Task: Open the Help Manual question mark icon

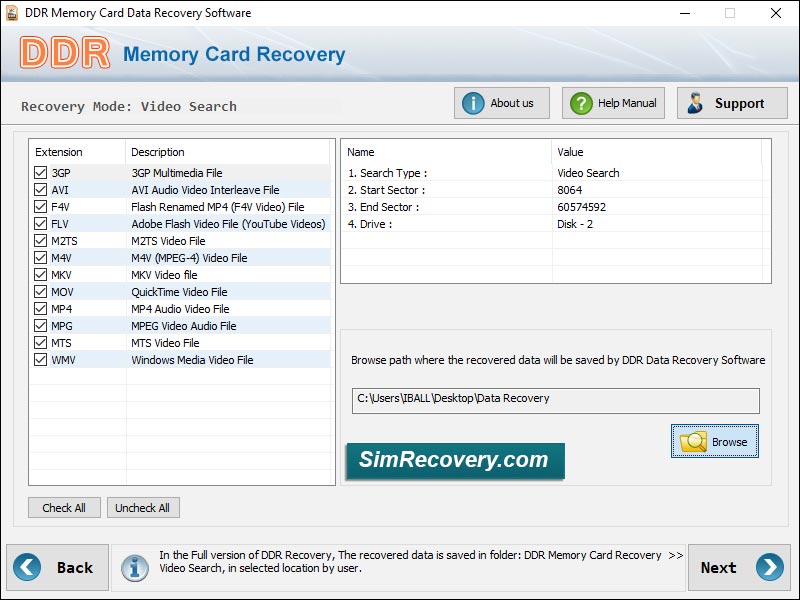Action: pos(582,102)
